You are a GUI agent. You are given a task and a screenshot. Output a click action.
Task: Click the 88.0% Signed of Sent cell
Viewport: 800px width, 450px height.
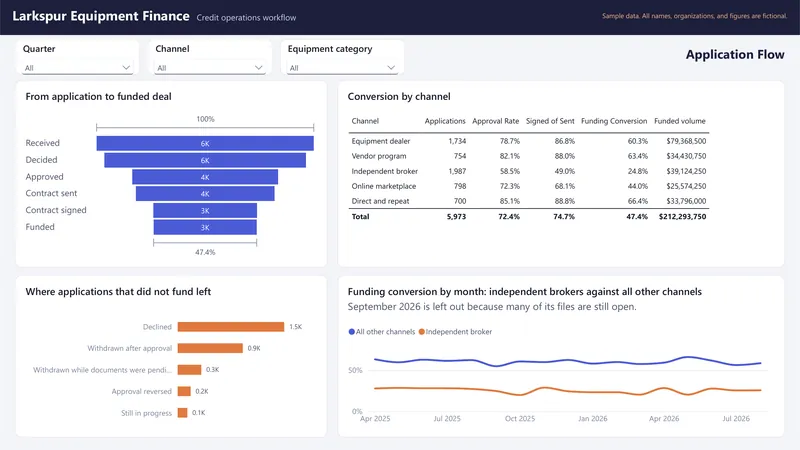pyautogui.click(x=565, y=156)
